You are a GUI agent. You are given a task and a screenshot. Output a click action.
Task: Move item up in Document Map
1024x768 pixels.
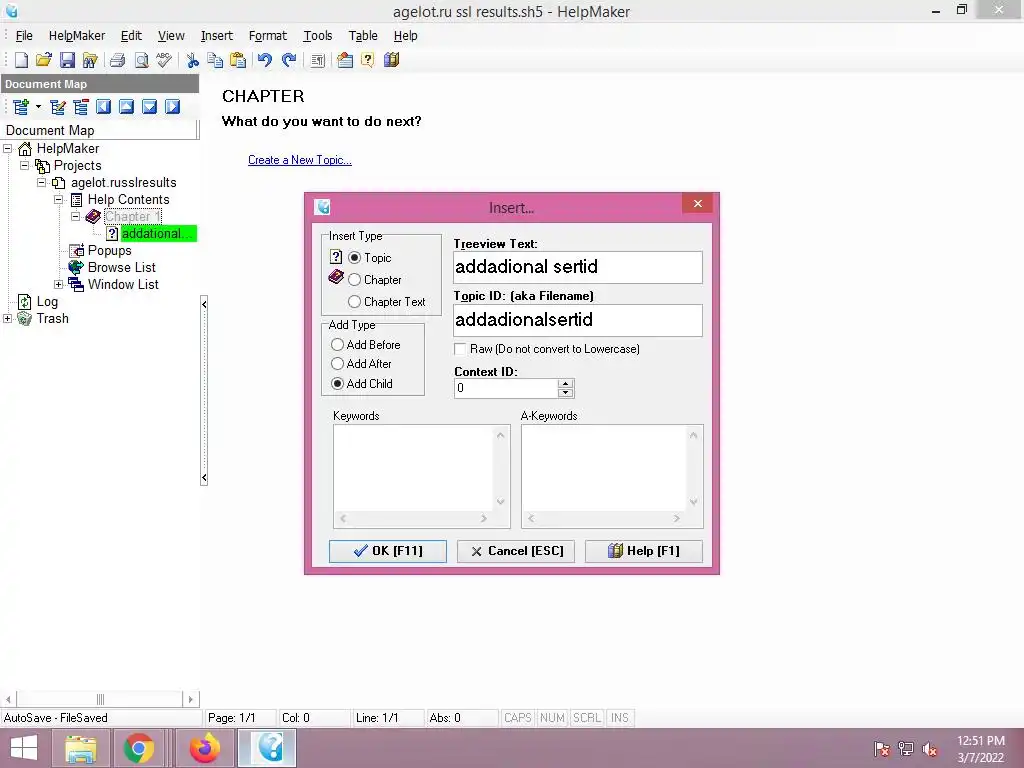pyautogui.click(x=127, y=106)
